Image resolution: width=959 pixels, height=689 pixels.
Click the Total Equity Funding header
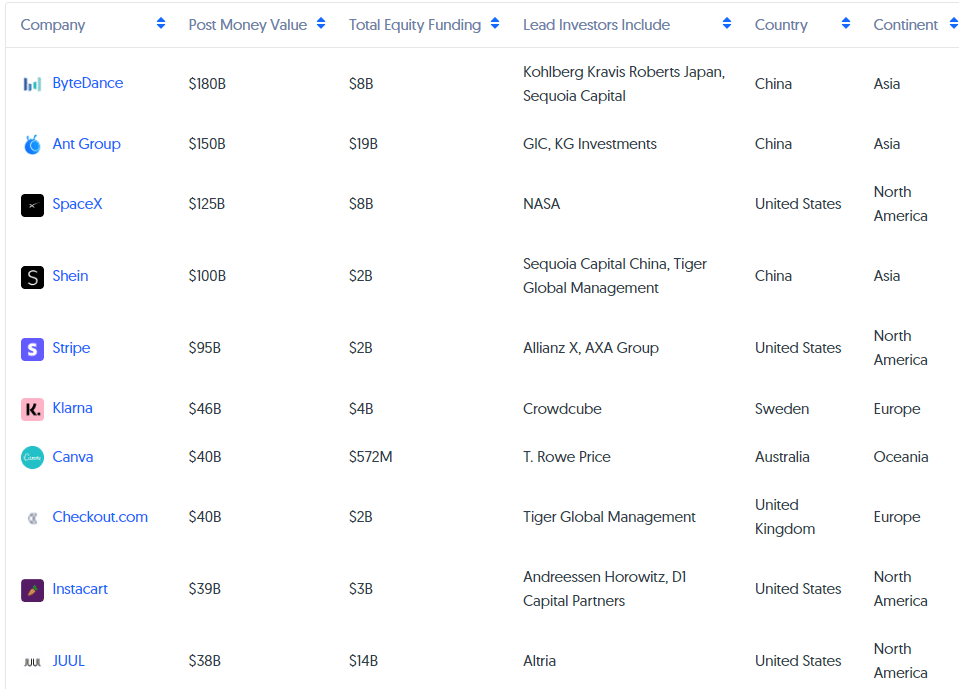click(x=415, y=24)
